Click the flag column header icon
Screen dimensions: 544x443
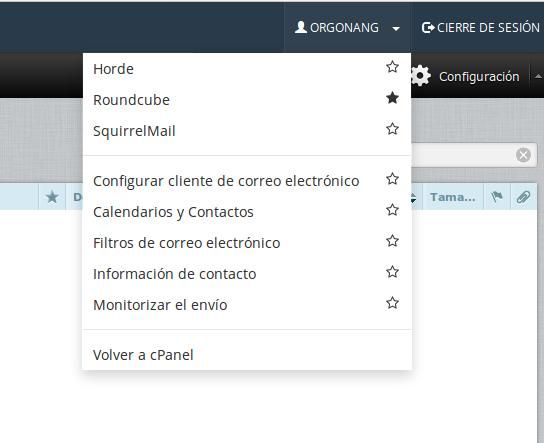(497, 197)
